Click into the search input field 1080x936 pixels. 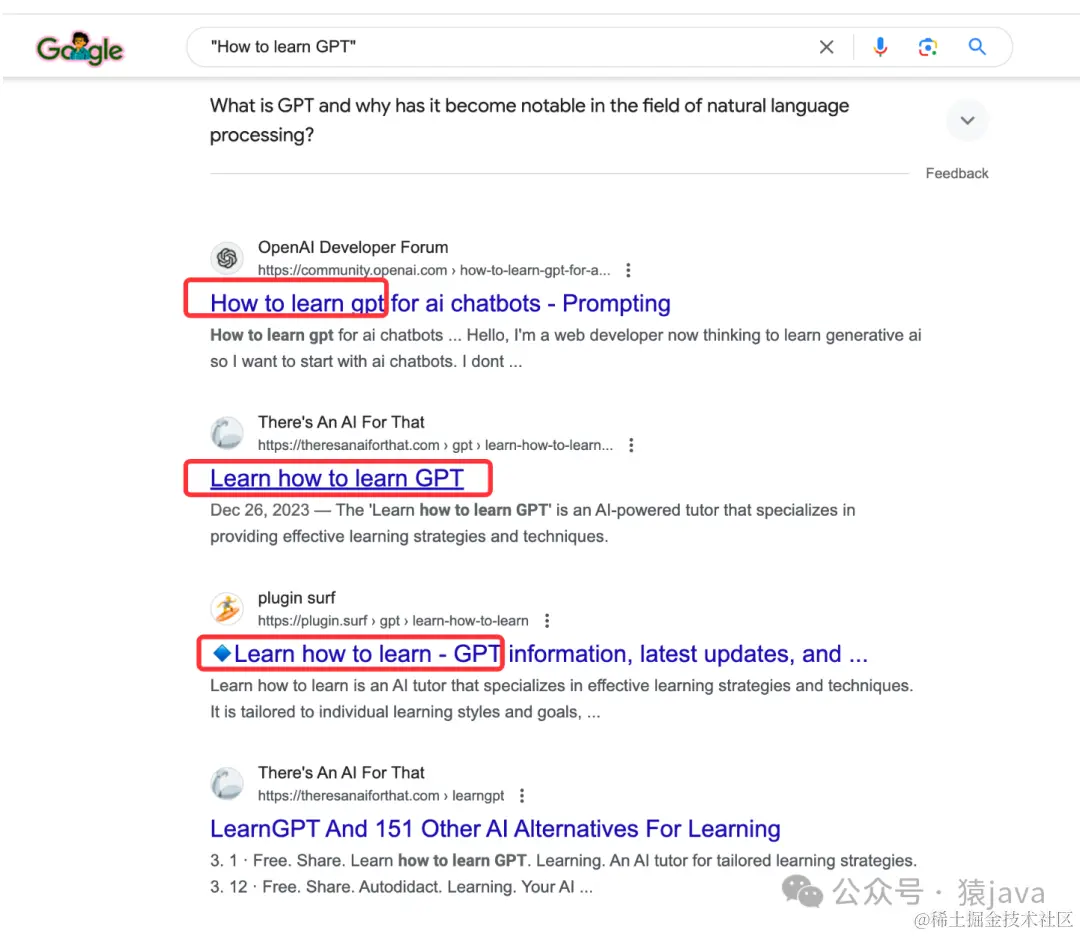coord(510,47)
